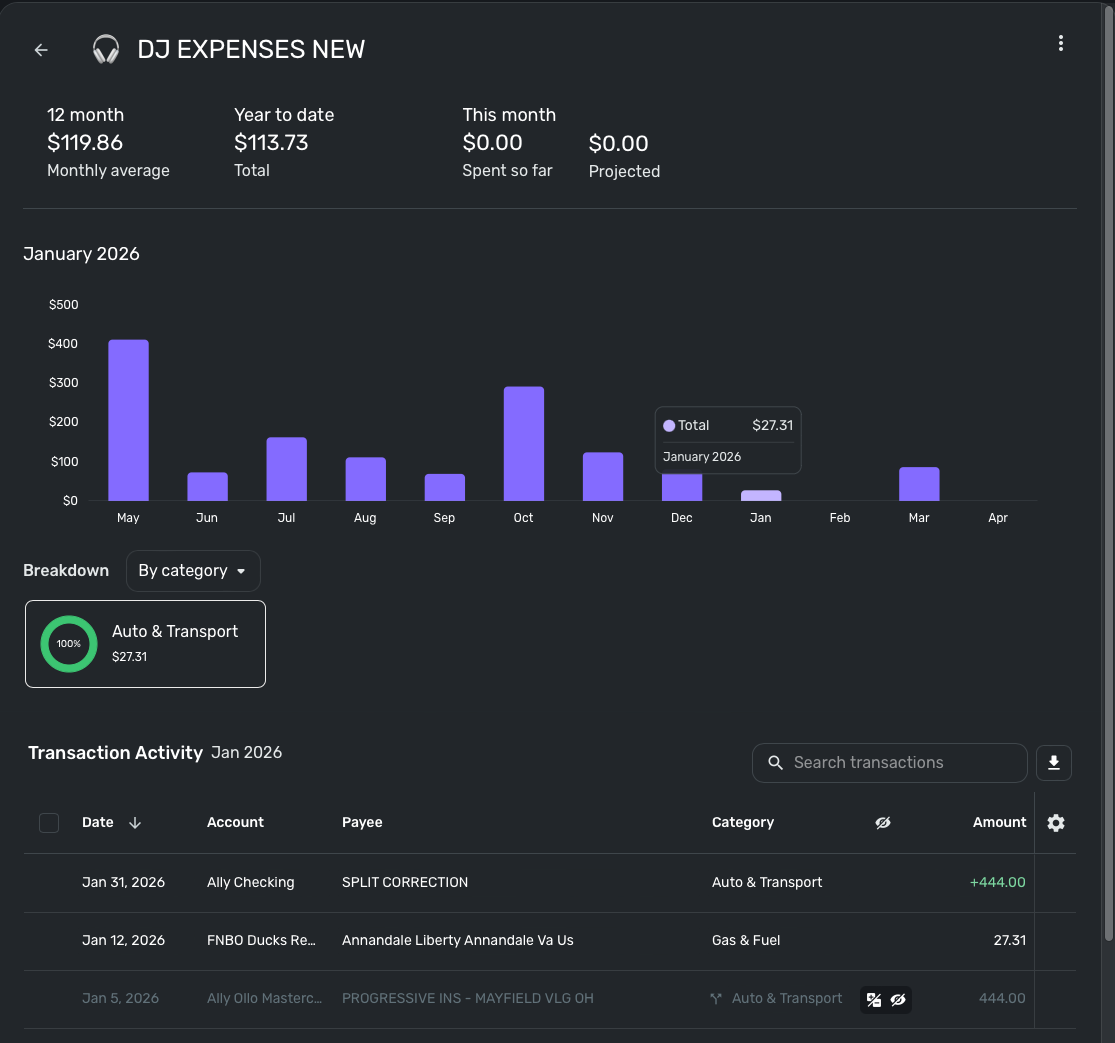Download transactions with the export icon
Viewport: 1115px width, 1043px height.
pos(1053,763)
